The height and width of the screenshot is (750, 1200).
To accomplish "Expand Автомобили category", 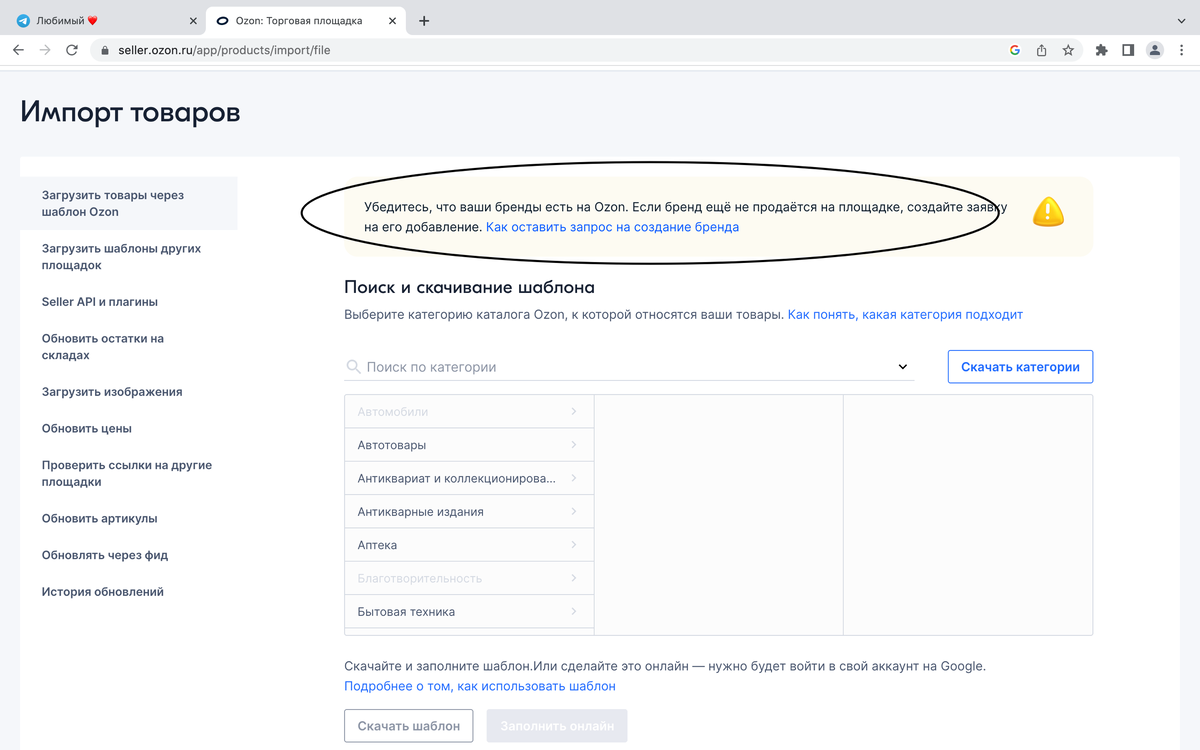I will pyautogui.click(x=469, y=412).
